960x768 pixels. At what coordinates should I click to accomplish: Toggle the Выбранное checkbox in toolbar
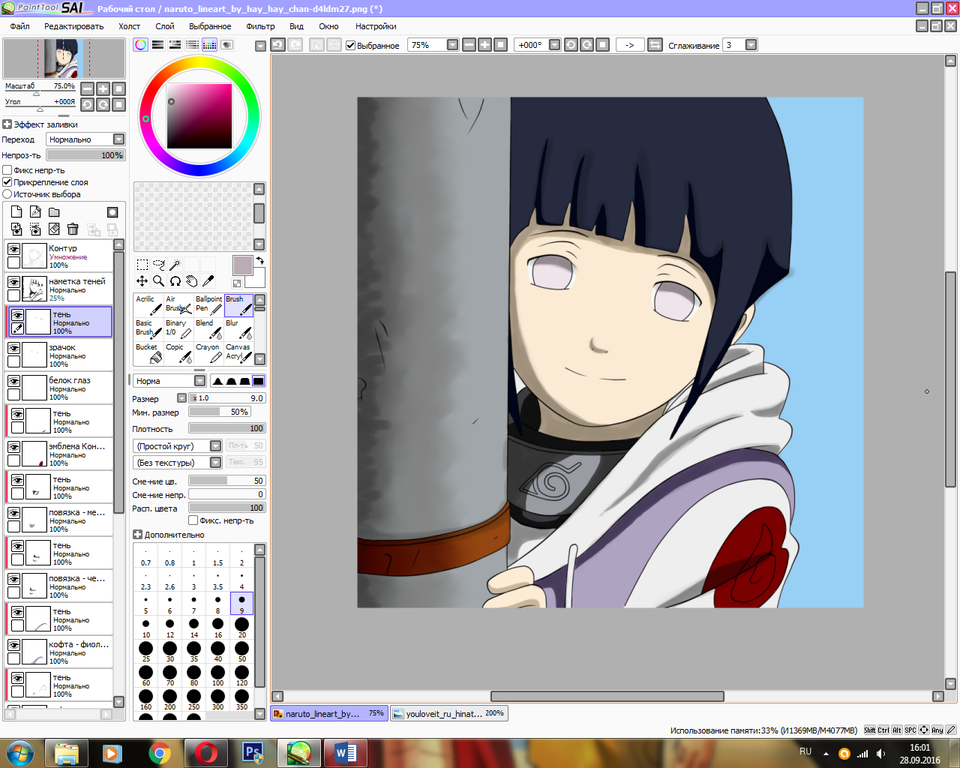pos(351,45)
